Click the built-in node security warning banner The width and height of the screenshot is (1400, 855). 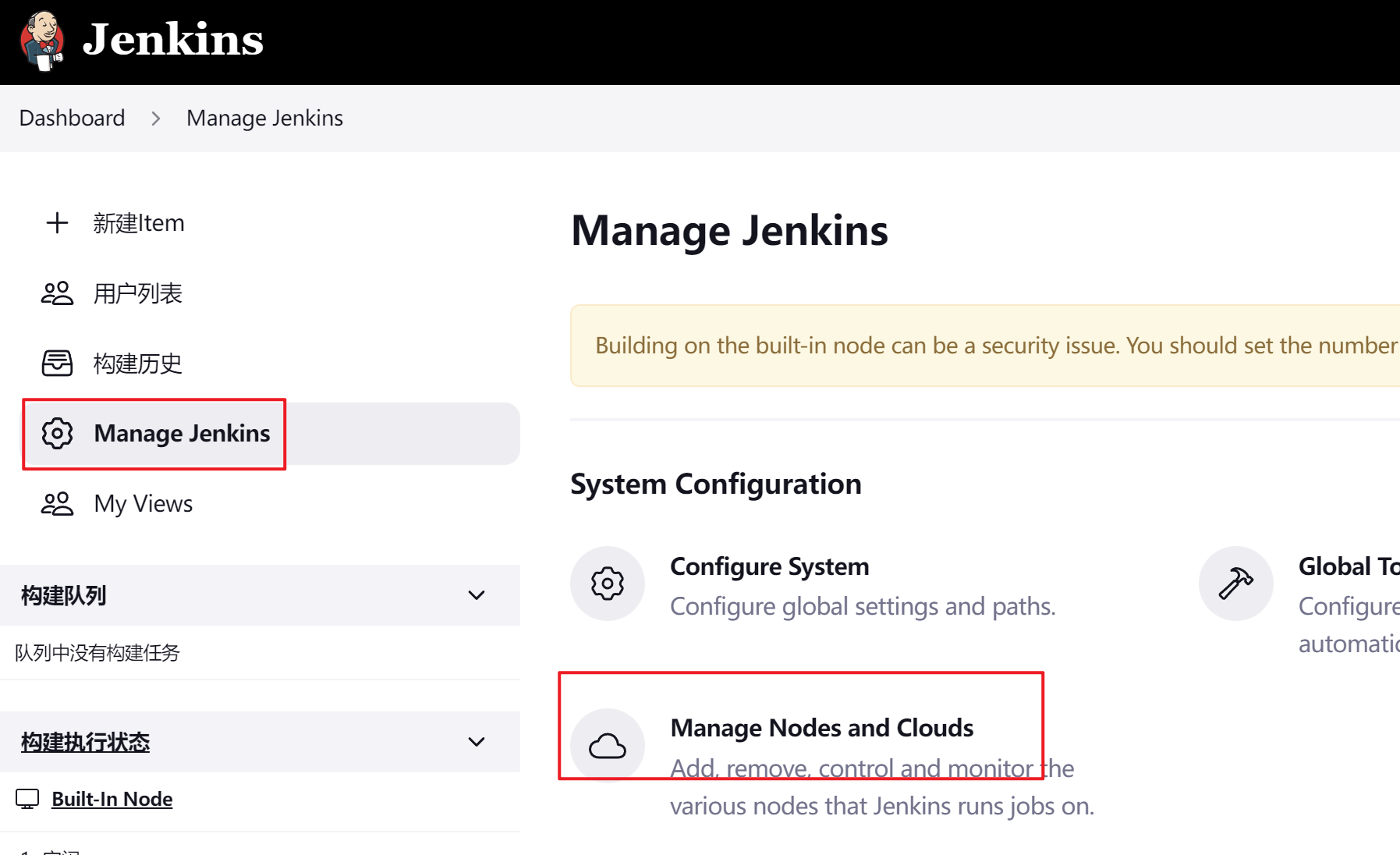pyautogui.click(x=985, y=346)
